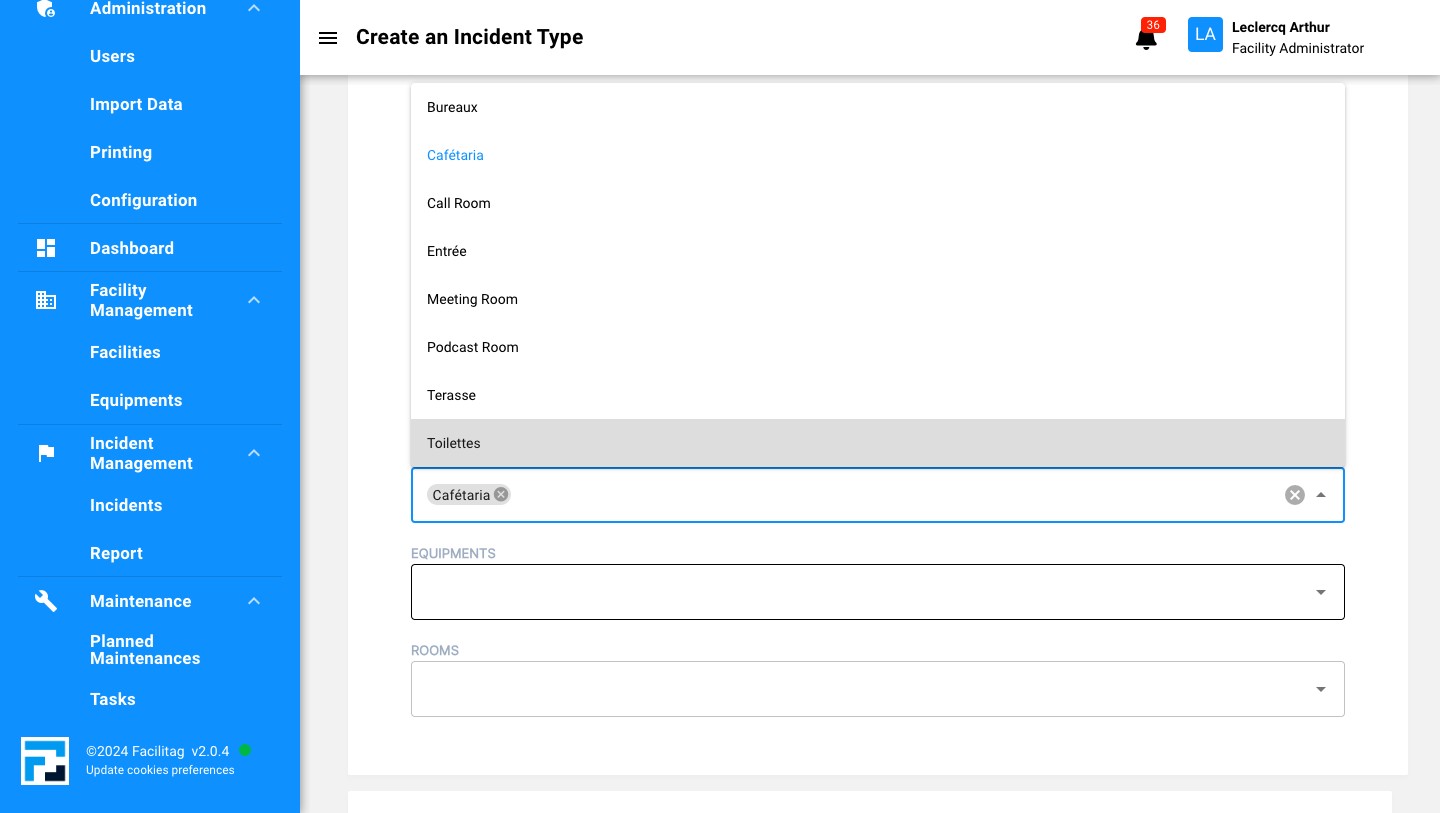Remove the Cafétaria chip

501,494
